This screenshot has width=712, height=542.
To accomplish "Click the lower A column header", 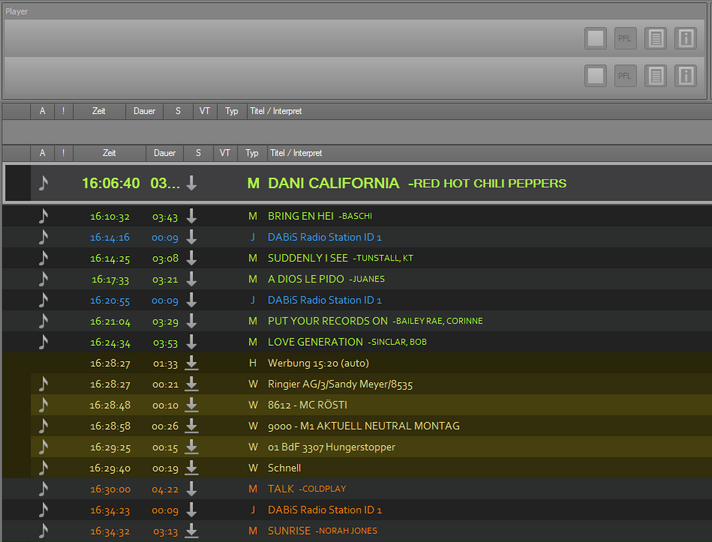I will pos(42,153).
